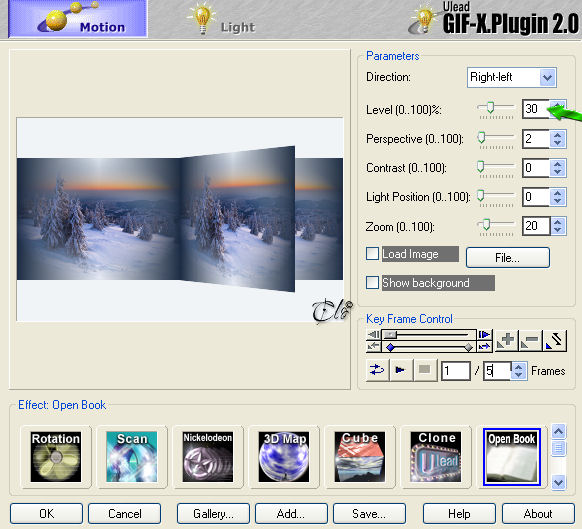Check the Show background option

(372, 283)
